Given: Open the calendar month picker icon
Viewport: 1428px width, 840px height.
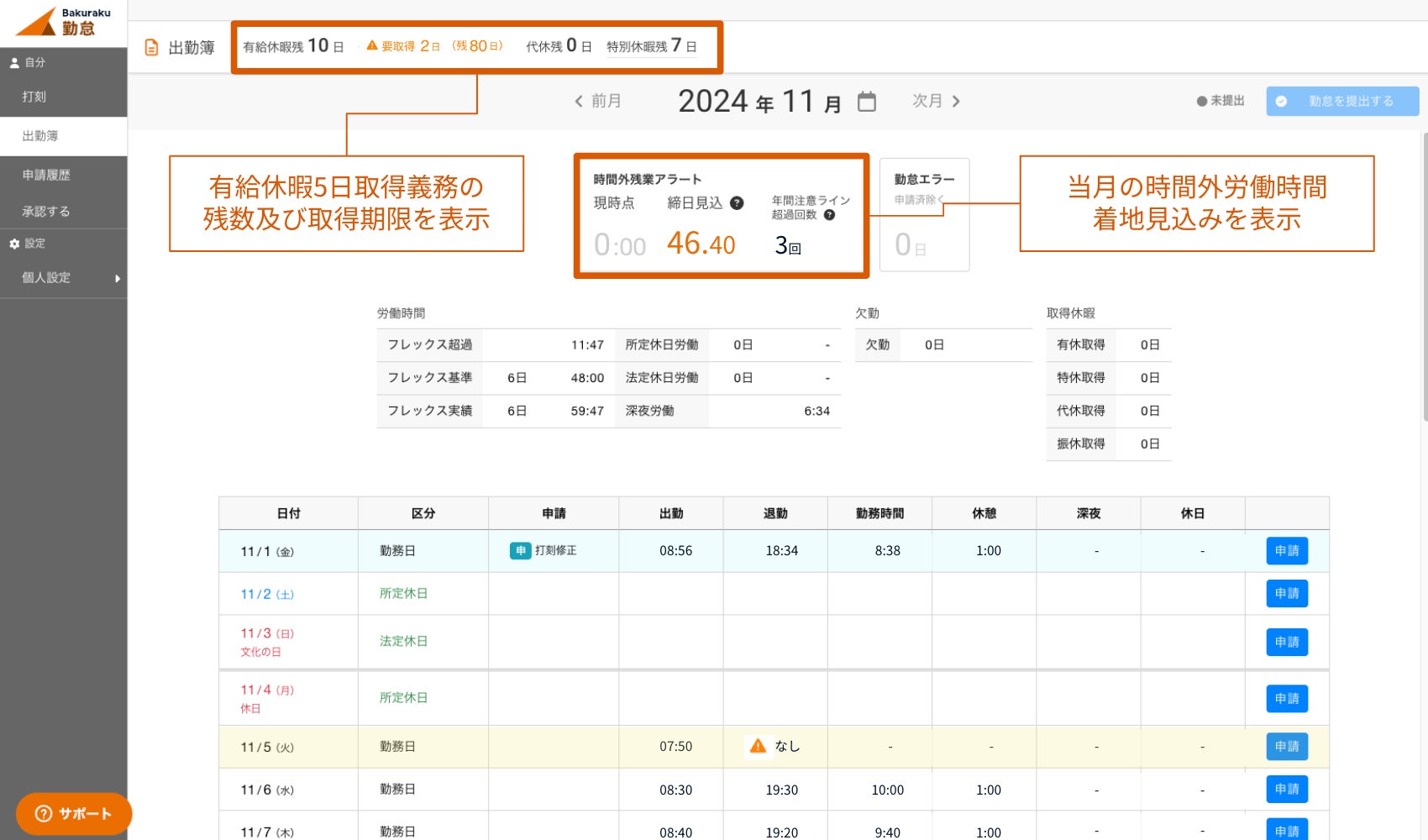Looking at the screenshot, I should tap(867, 102).
